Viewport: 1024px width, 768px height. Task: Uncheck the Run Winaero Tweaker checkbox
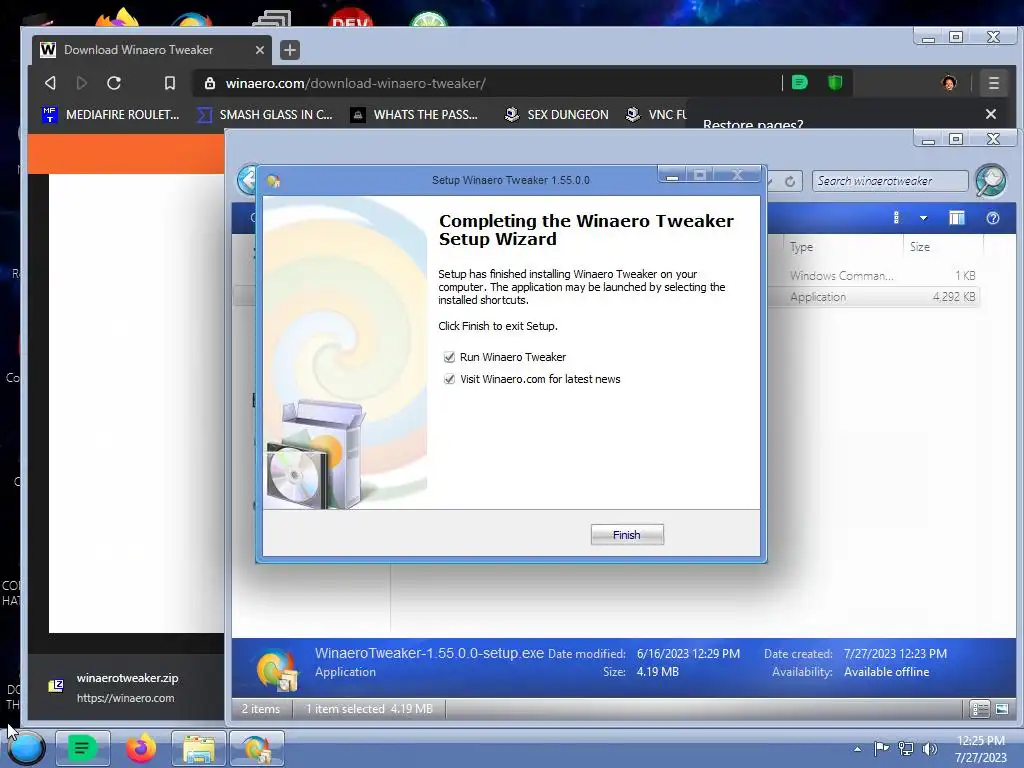[449, 357]
